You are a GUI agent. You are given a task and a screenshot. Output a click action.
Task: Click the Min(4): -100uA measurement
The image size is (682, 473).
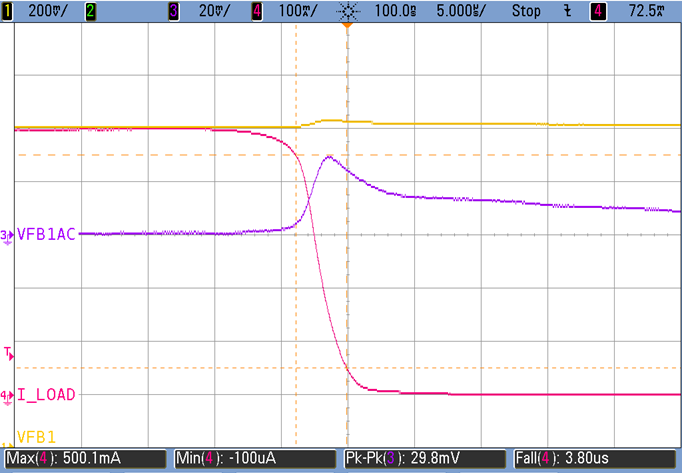click(255, 459)
